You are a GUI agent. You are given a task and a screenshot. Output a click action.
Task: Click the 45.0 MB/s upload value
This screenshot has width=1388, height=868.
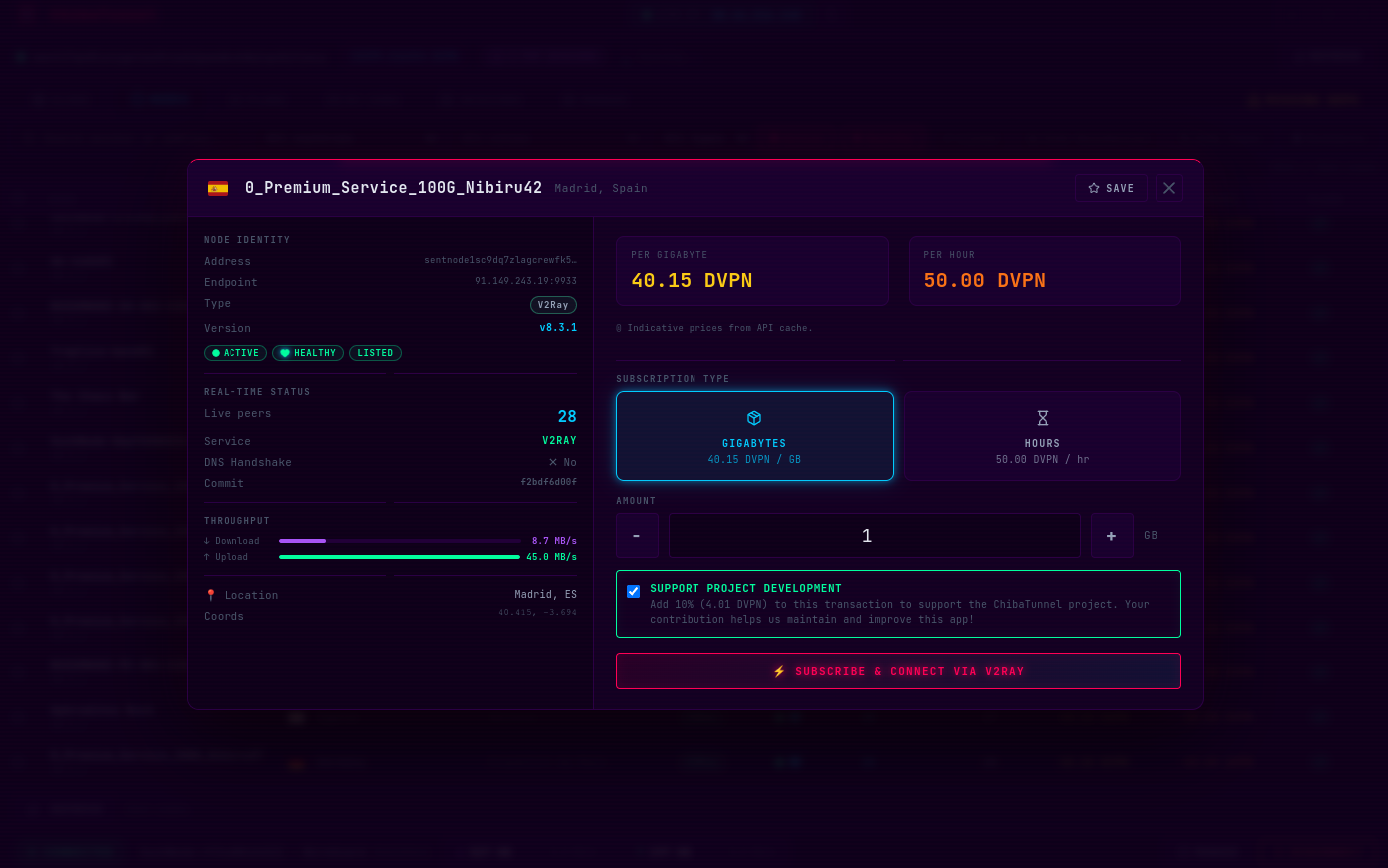coord(551,557)
